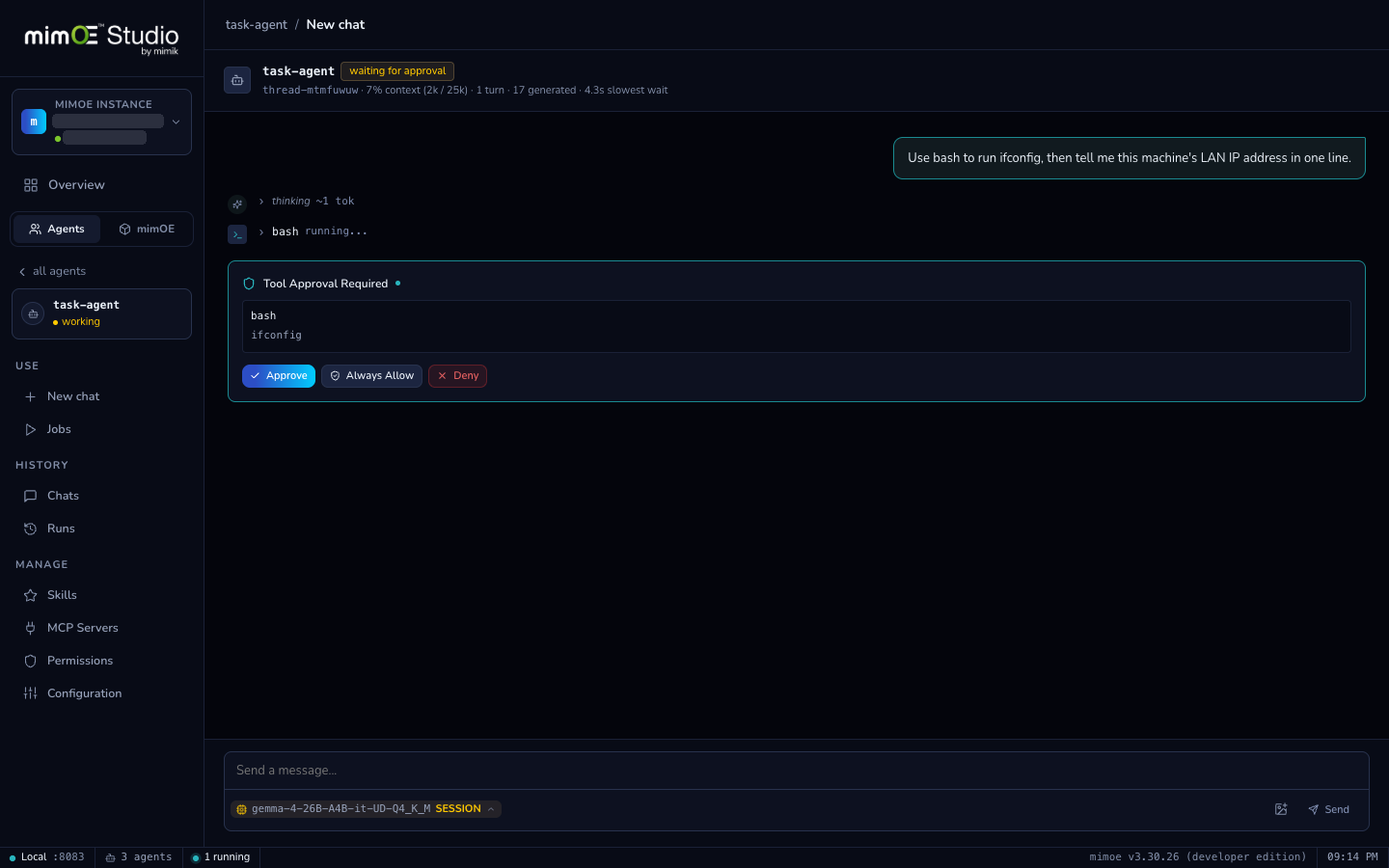Click the bash terminal icon
1389x868 pixels.
237,234
